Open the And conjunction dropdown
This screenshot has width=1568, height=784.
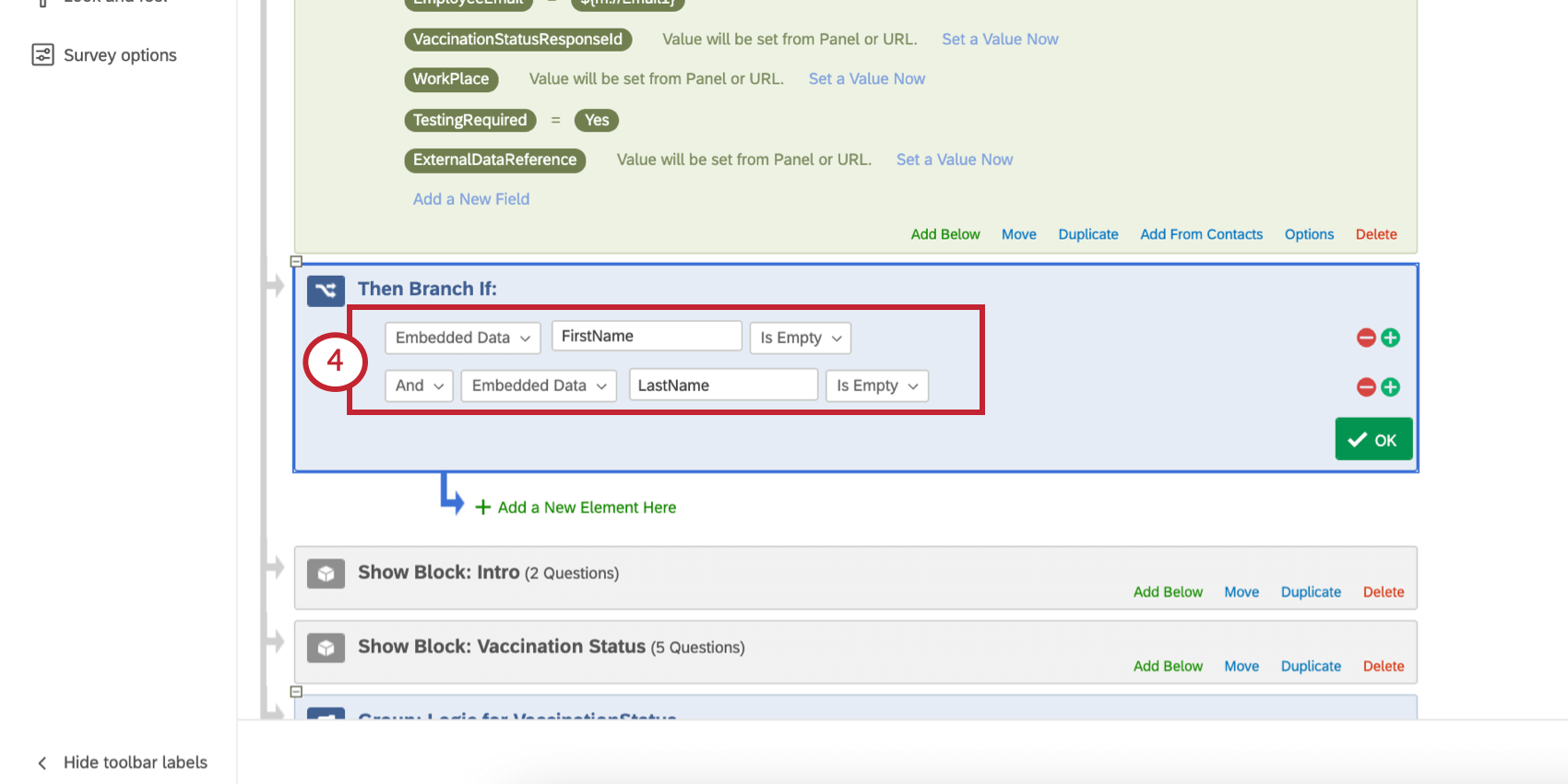pos(419,386)
